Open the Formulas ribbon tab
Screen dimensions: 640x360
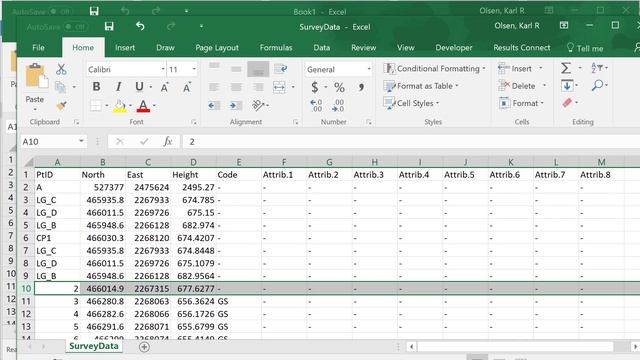(276, 48)
